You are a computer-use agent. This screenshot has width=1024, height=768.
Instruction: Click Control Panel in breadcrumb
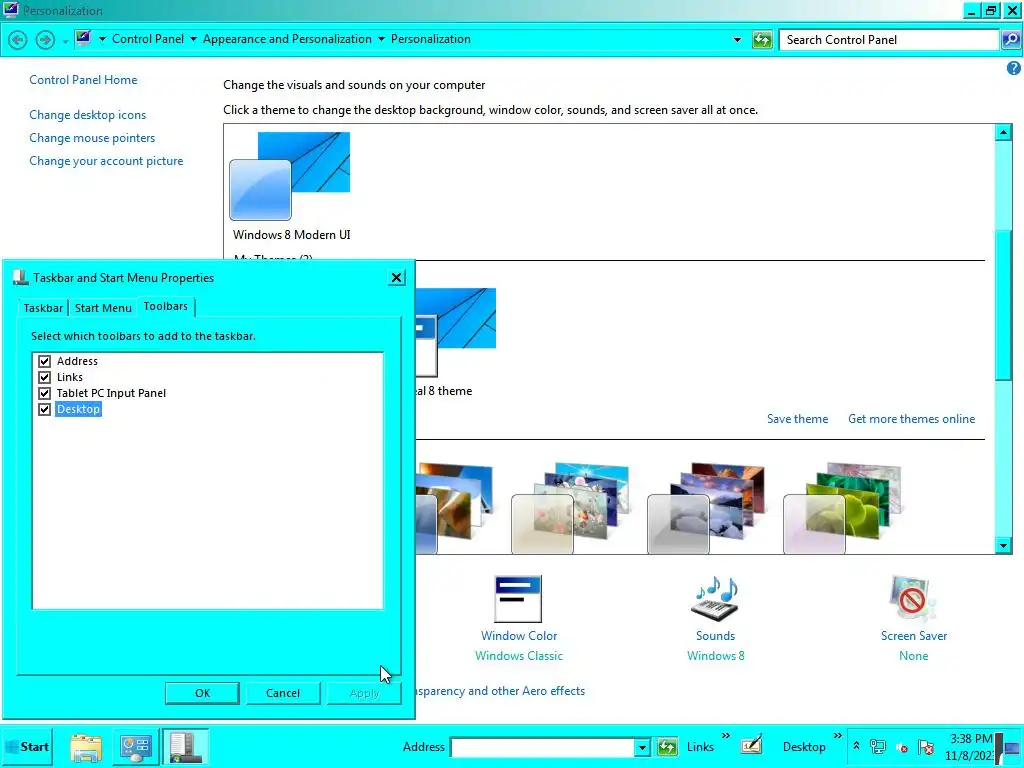[x=148, y=39]
